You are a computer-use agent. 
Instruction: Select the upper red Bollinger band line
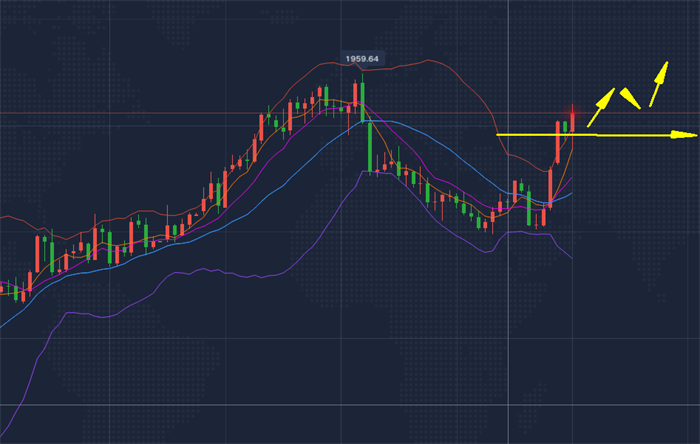430,62
